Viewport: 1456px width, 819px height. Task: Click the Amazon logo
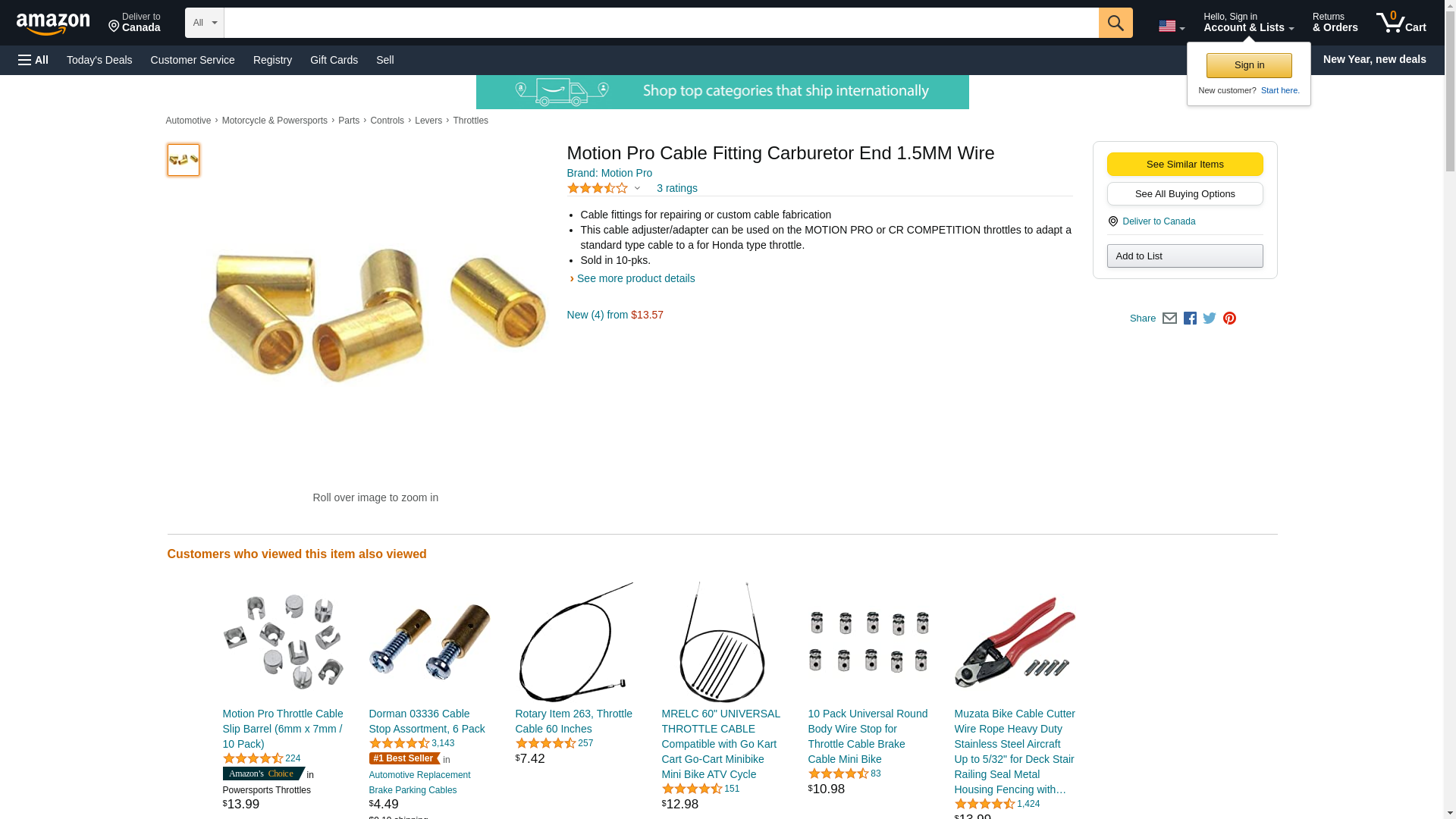click(53, 24)
